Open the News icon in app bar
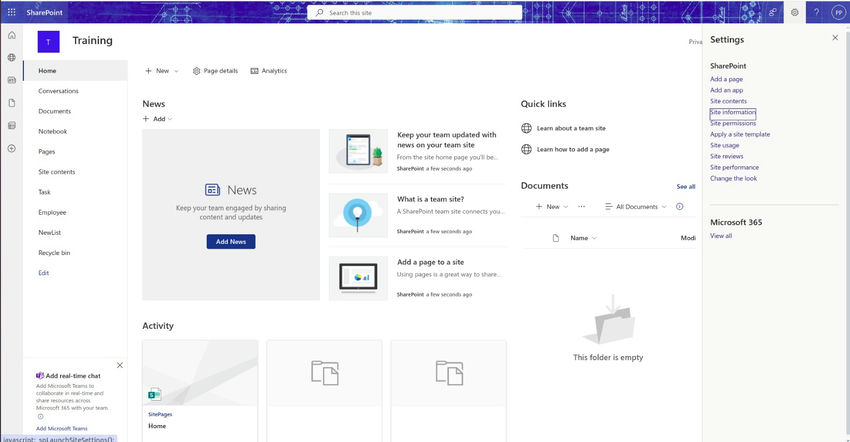The width and height of the screenshot is (850, 442). click(11, 80)
